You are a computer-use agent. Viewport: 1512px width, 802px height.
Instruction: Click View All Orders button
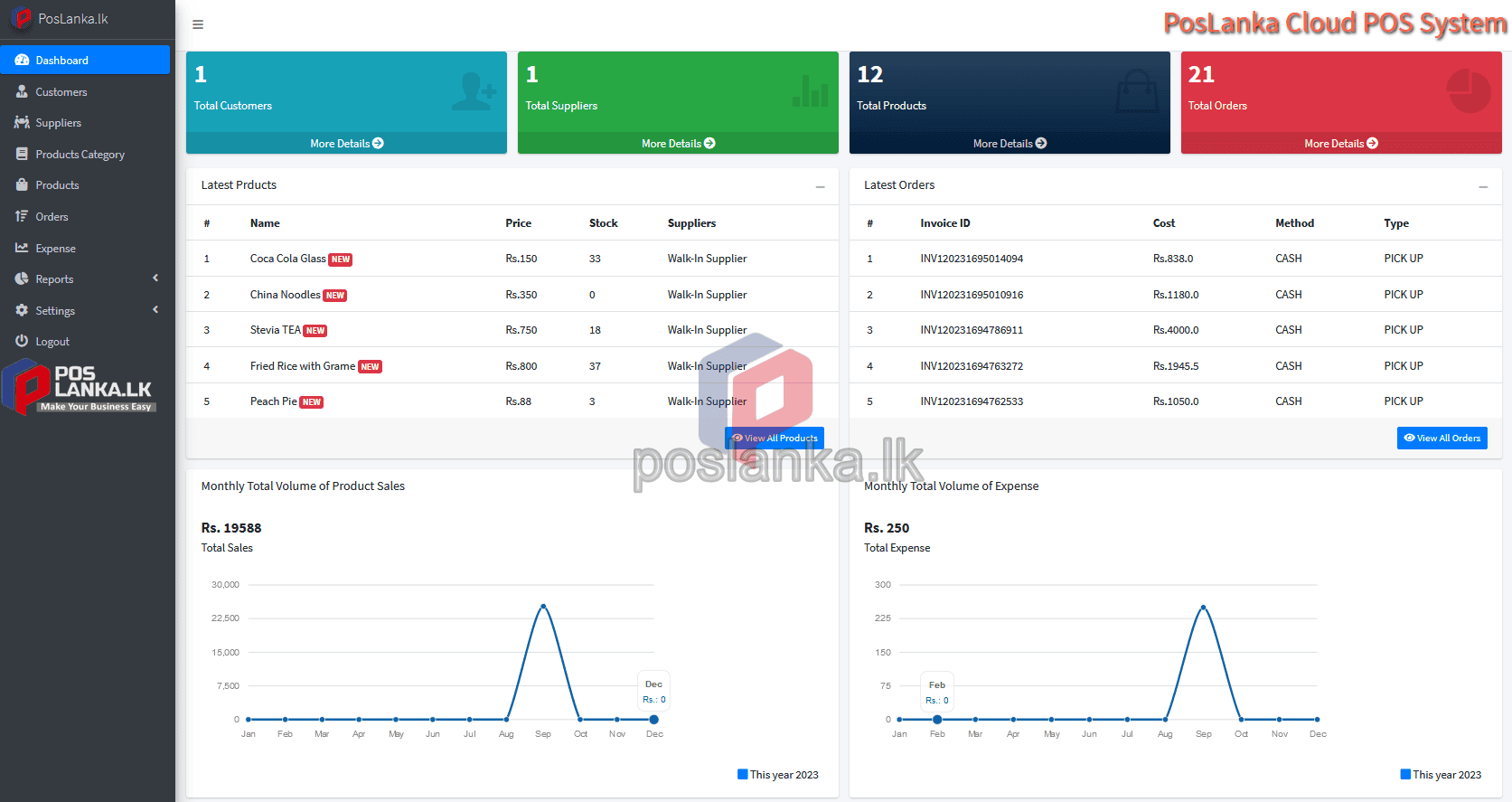coord(1442,438)
